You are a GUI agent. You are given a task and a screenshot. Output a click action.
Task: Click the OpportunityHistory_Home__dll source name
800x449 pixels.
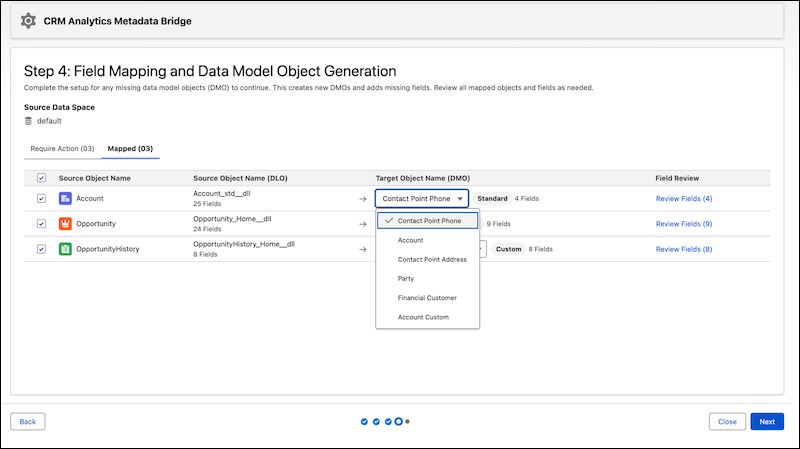click(244, 244)
